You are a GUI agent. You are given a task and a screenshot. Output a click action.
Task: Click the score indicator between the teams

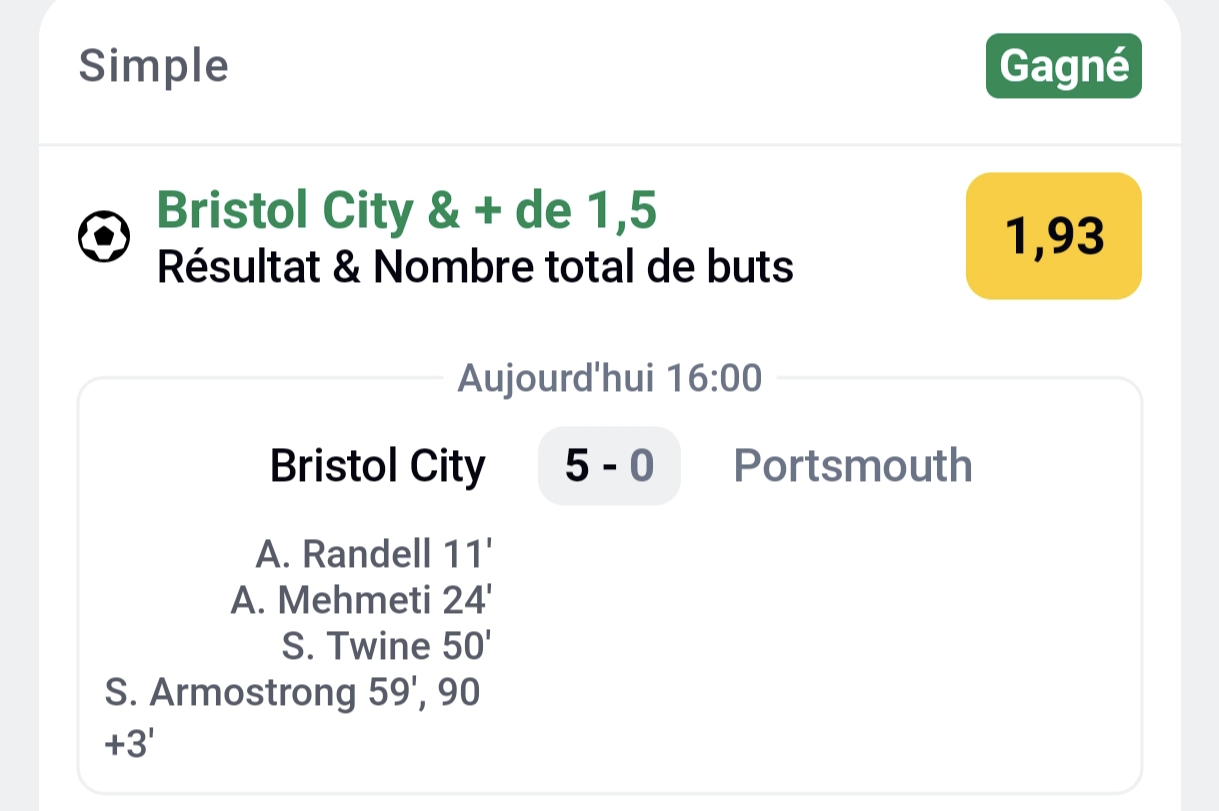pyautogui.click(x=609, y=464)
